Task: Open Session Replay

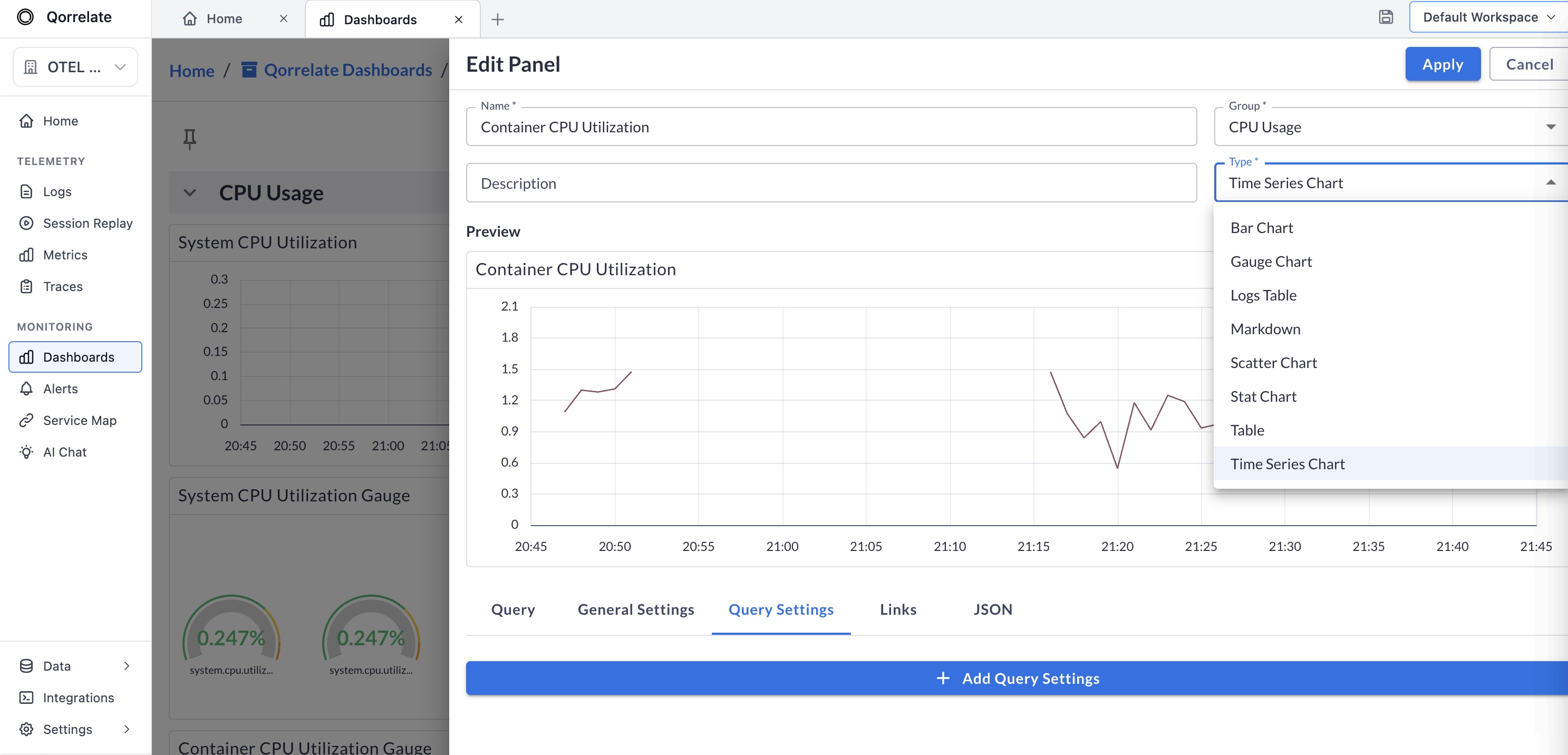Action: [88, 223]
